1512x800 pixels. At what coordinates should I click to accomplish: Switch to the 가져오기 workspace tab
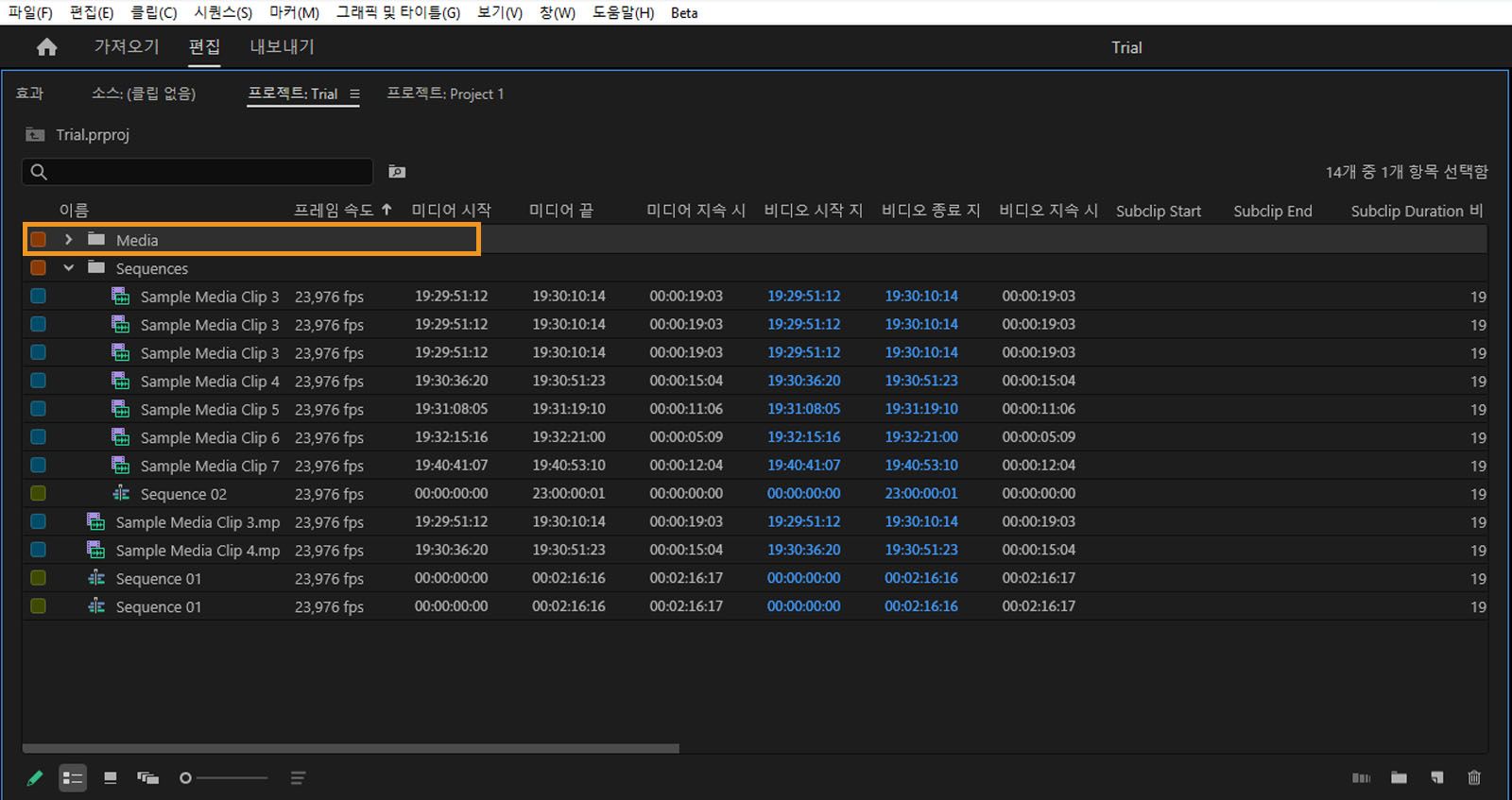click(x=127, y=46)
